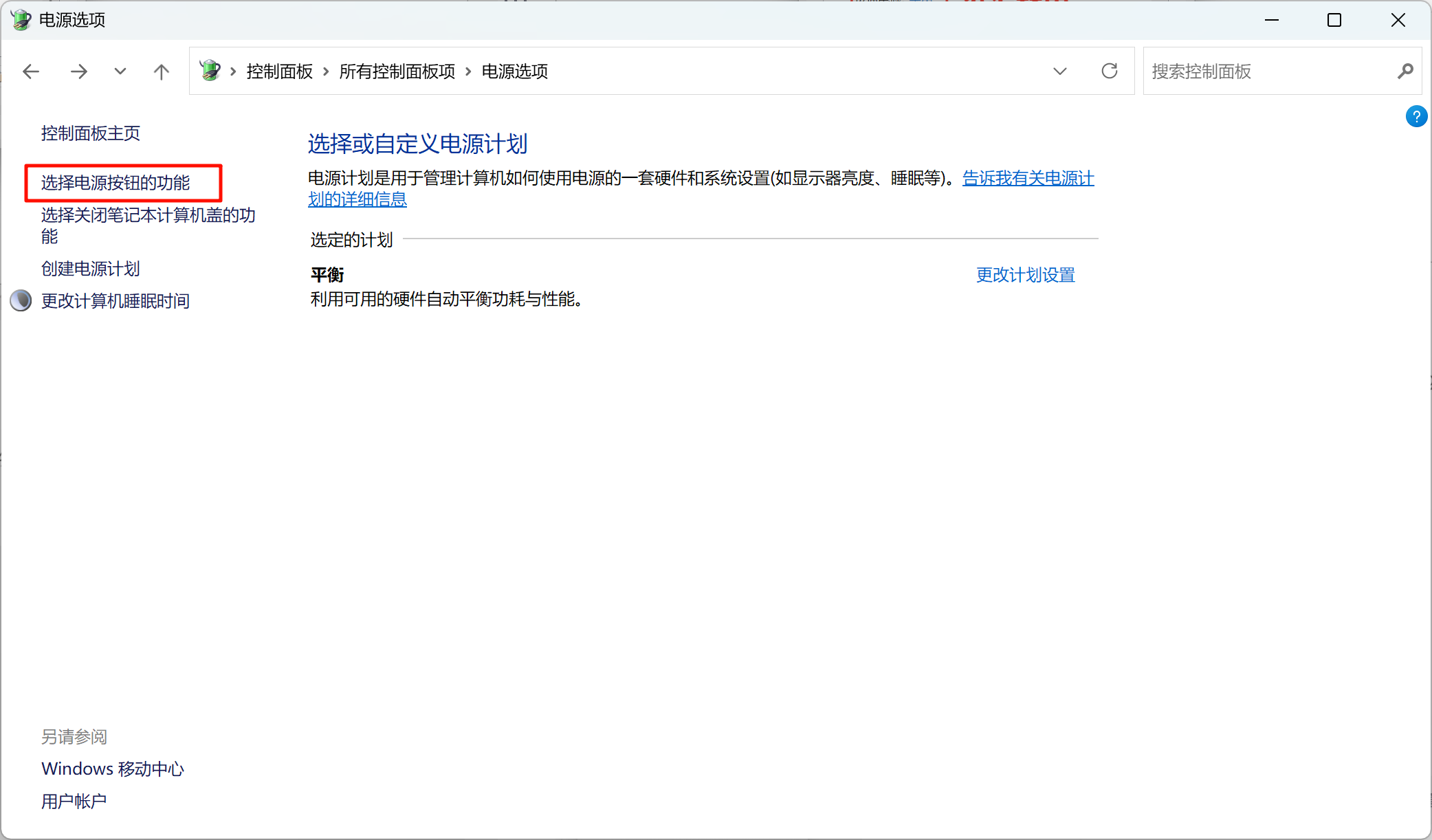Open 更改计划设置 link

(1025, 275)
